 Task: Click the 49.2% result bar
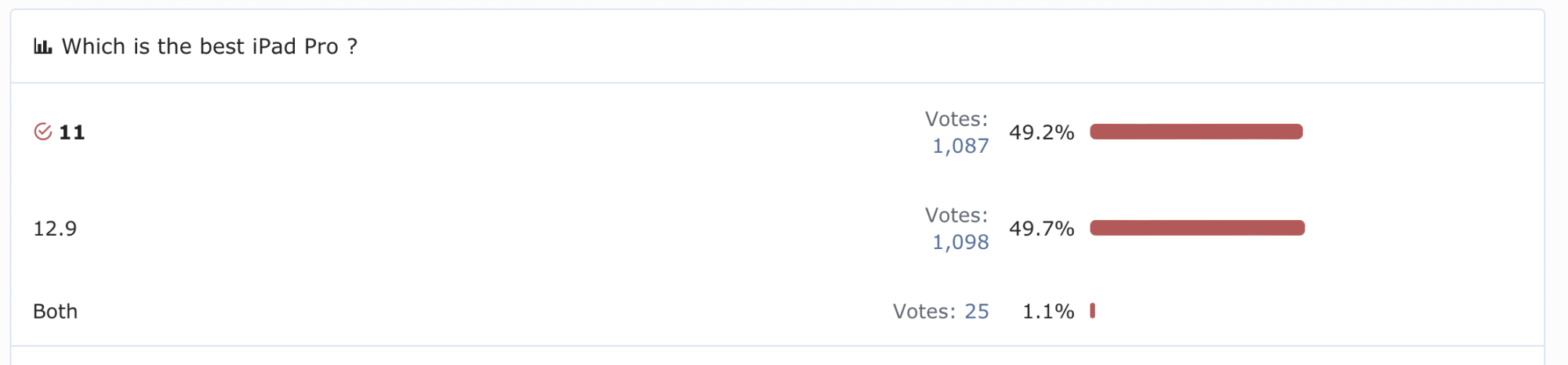[1196, 132]
